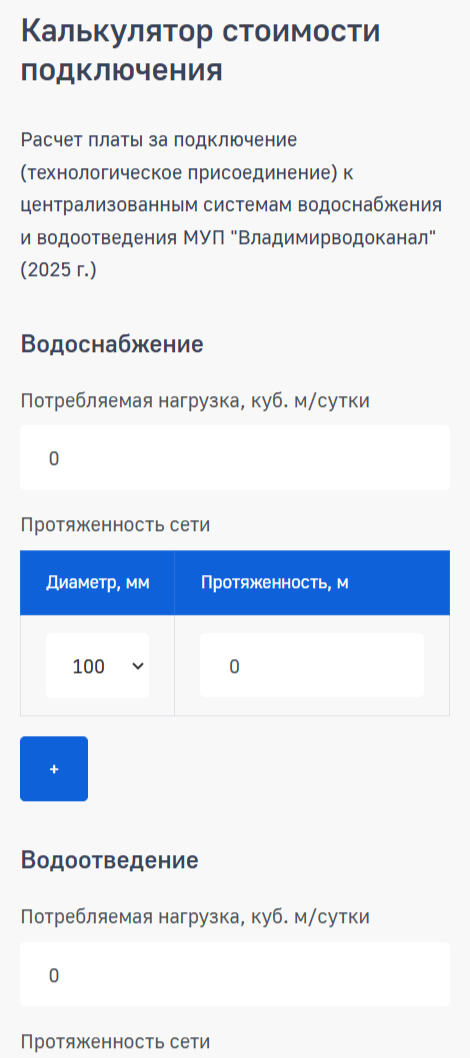Click the Водоотведение section heading

coord(109,860)
